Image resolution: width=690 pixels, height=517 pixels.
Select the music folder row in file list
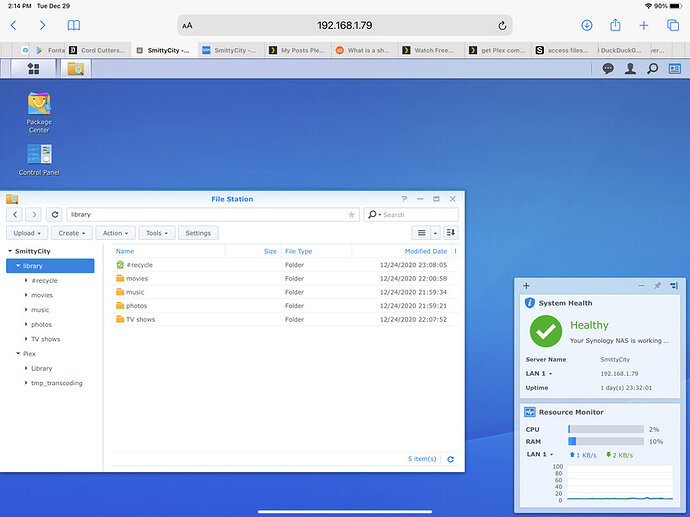[x=285, y=292]
